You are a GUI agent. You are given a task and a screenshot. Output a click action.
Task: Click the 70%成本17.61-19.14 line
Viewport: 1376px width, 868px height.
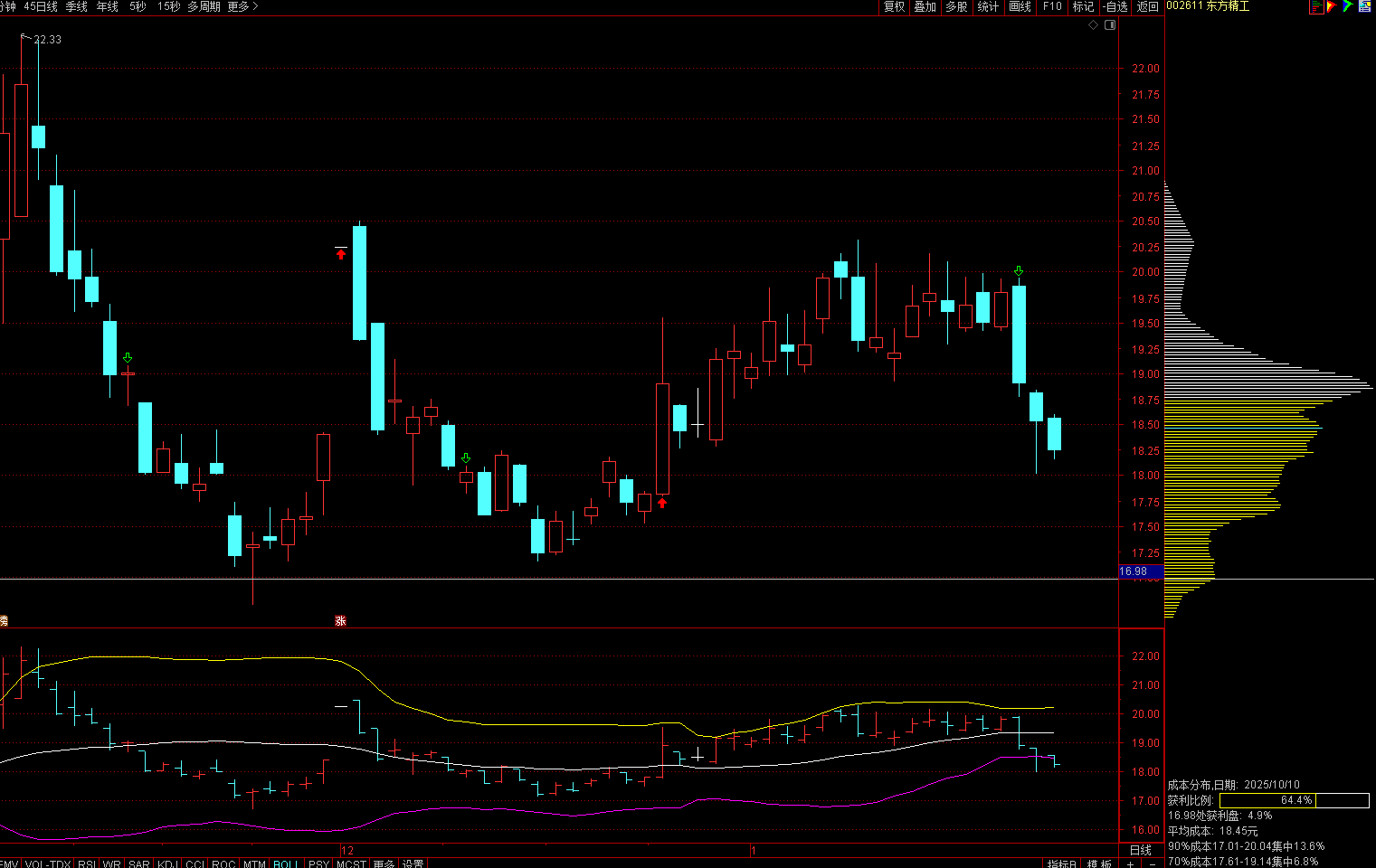[1243, 862]
